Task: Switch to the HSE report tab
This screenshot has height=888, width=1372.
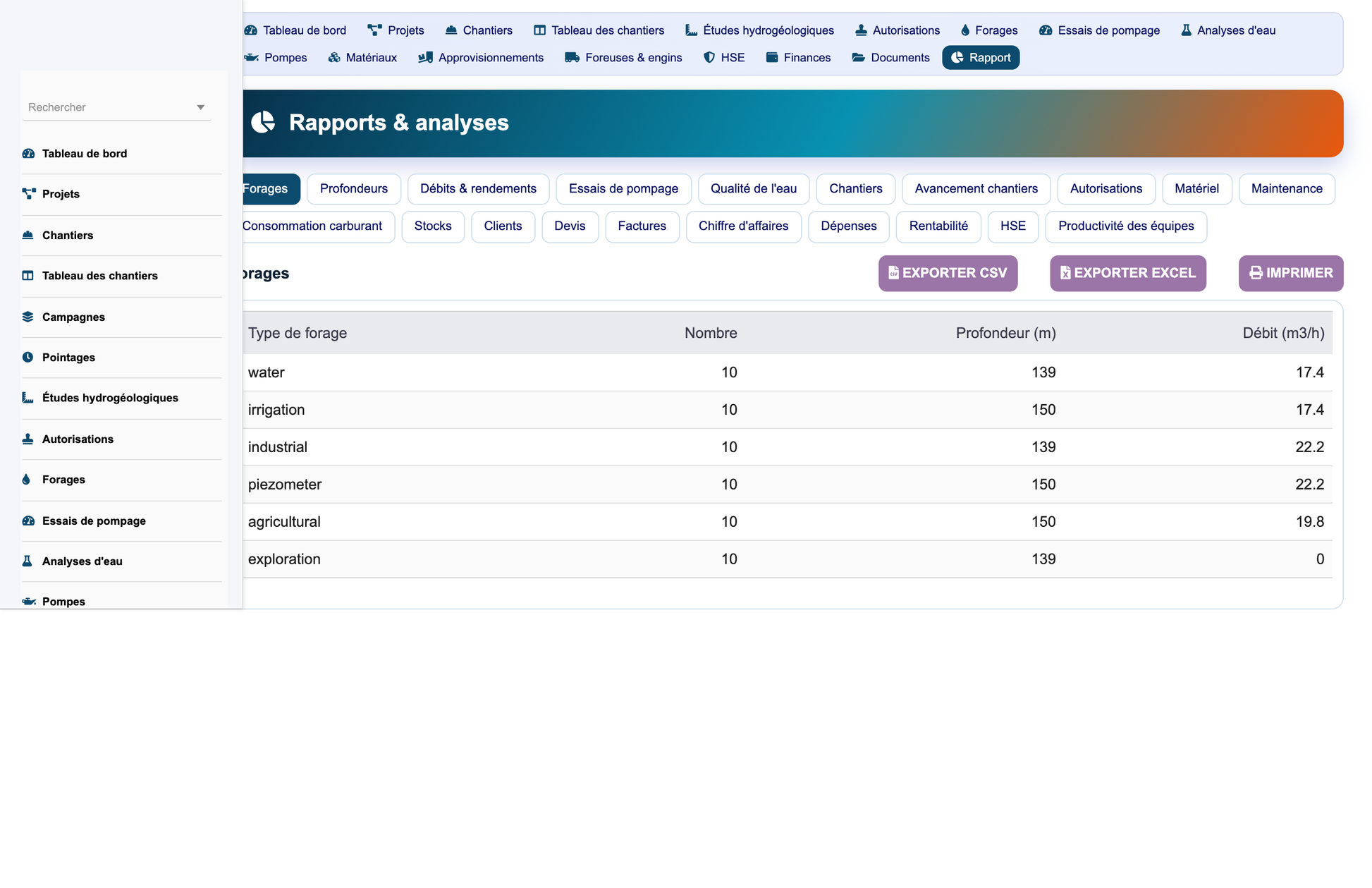Action: point(1012,226)
